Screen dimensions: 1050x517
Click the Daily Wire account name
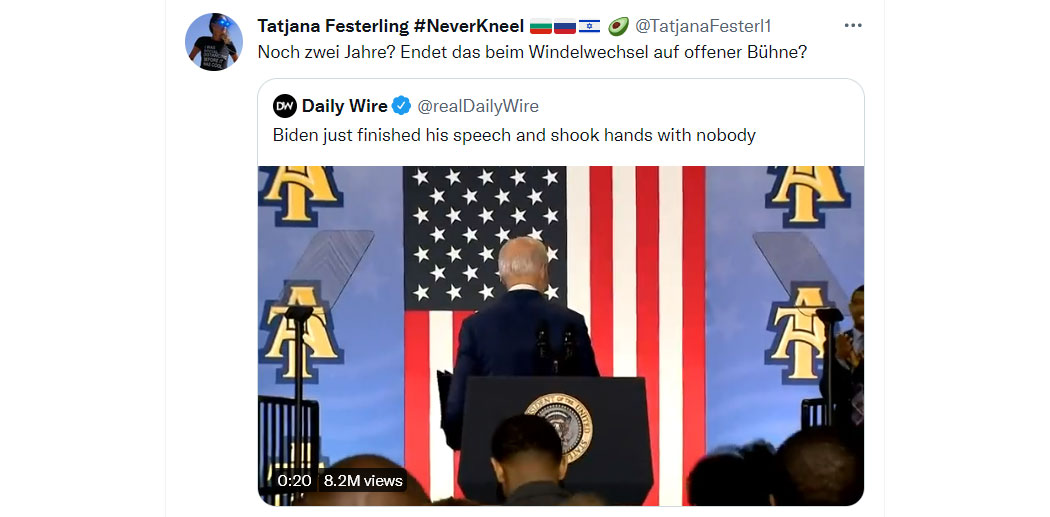click(344, 106)
